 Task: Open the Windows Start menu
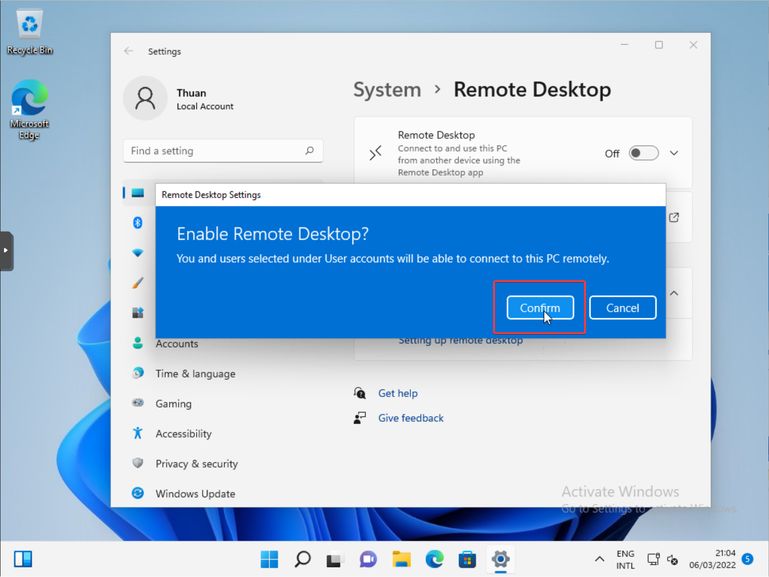click(270, 558)
